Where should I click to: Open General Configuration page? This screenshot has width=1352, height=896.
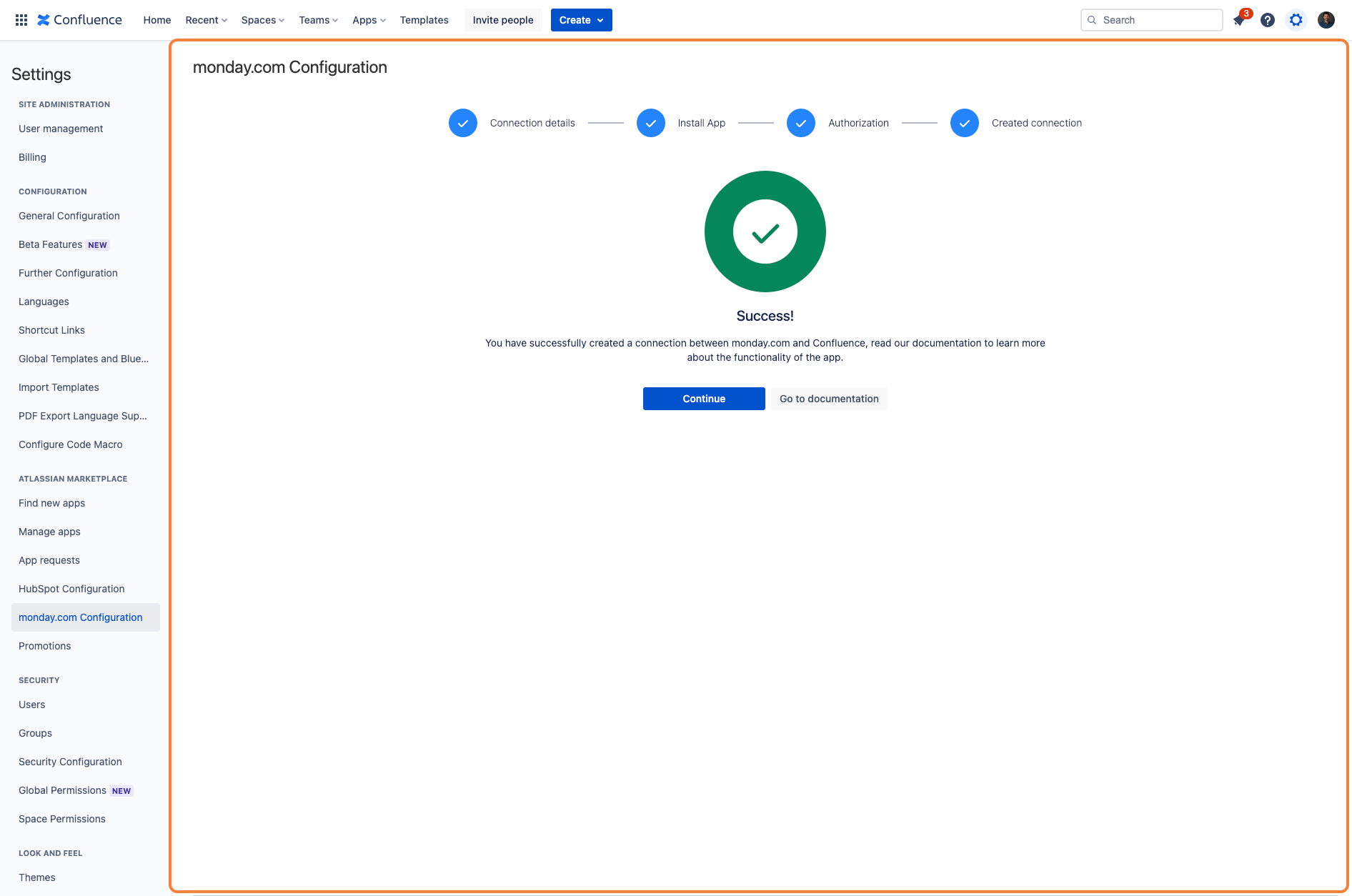[86, 216]
